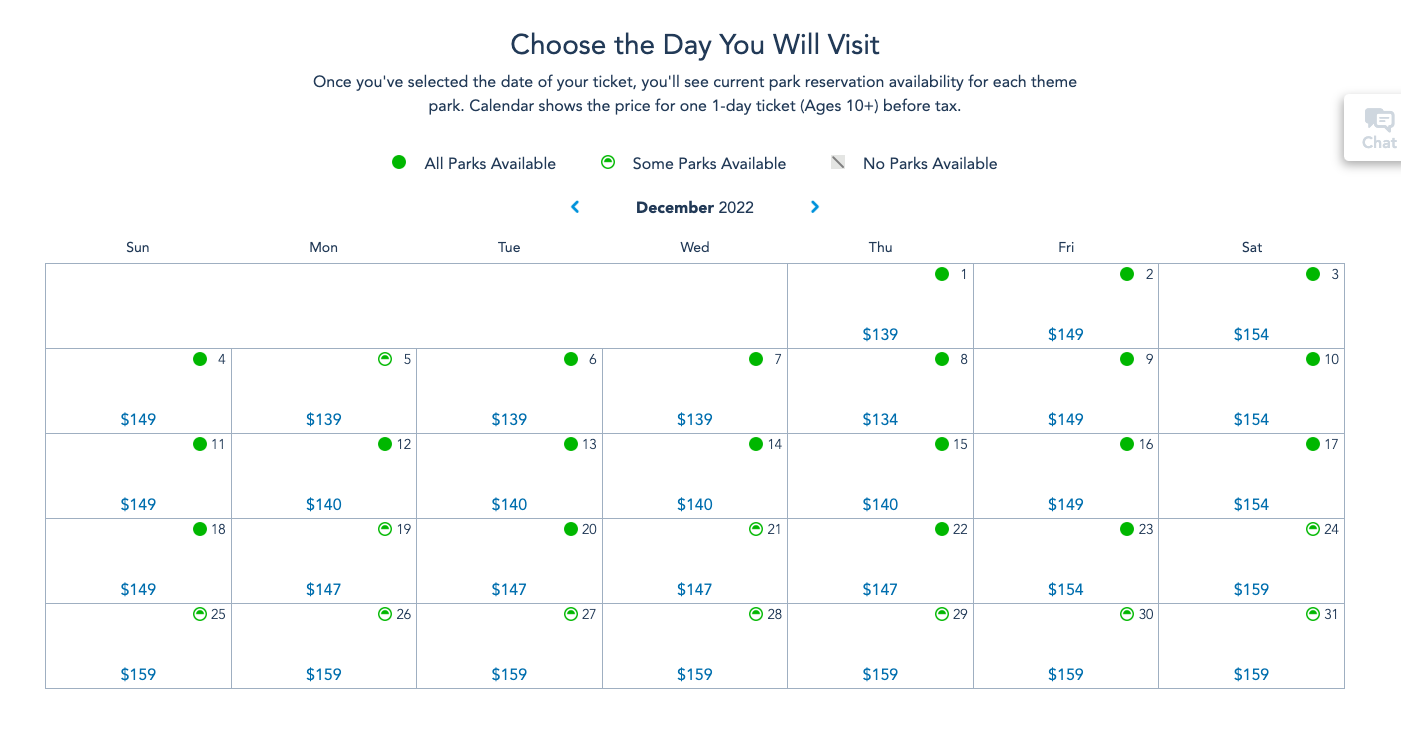
Task: Click the $154 price on December 23
Action: click(x=1066, y=589)
